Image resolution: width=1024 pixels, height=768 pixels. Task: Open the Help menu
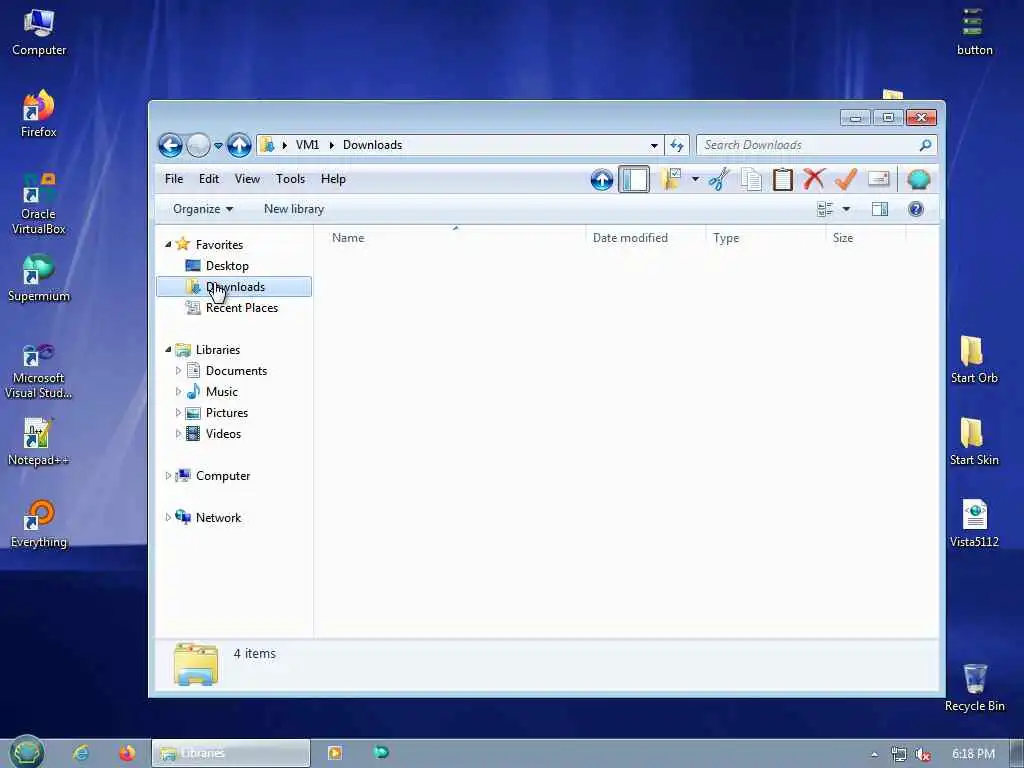coord(333,179)
